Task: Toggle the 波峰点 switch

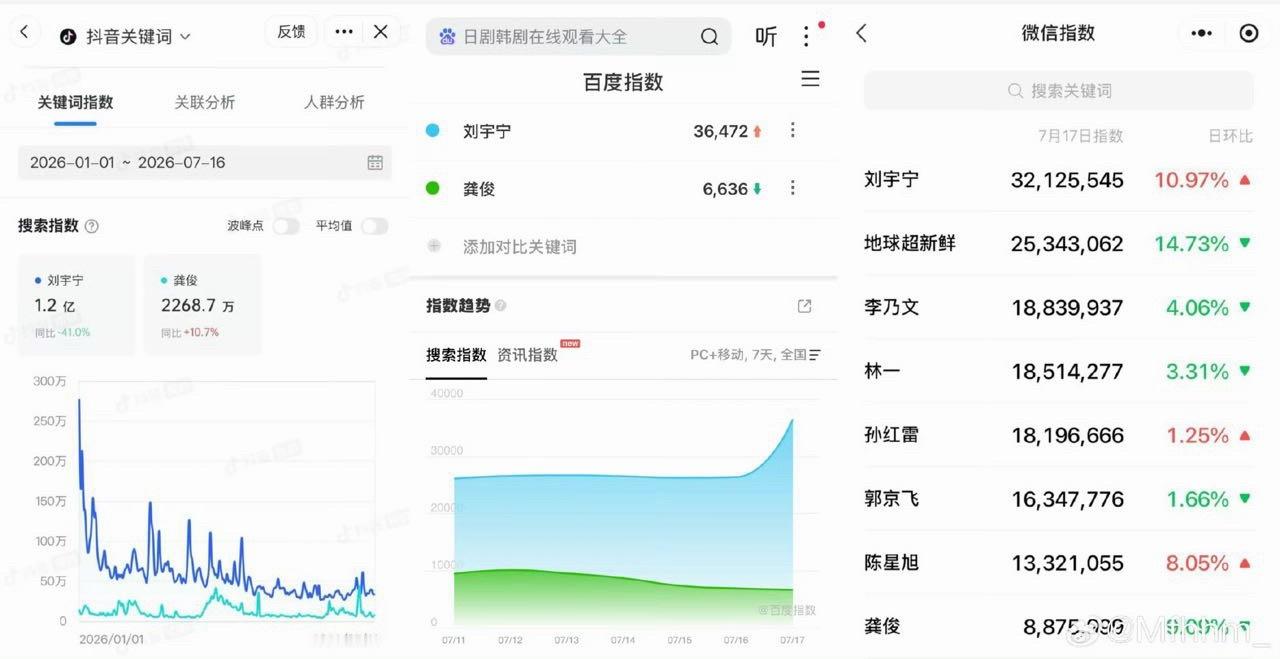Action: pos(286,226)
